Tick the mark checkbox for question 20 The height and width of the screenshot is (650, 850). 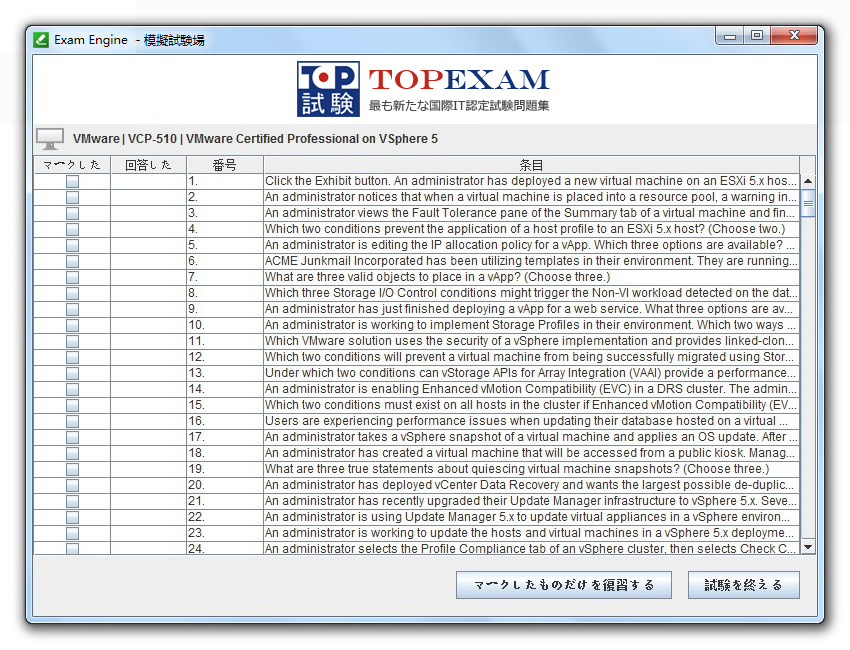pos(72,485)
